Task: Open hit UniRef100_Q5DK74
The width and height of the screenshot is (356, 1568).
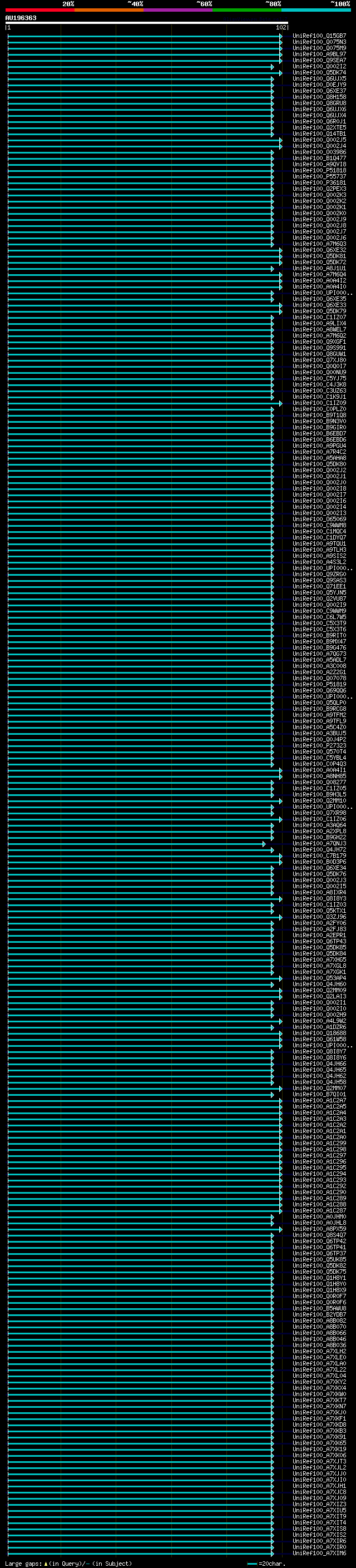Action: 319,72
